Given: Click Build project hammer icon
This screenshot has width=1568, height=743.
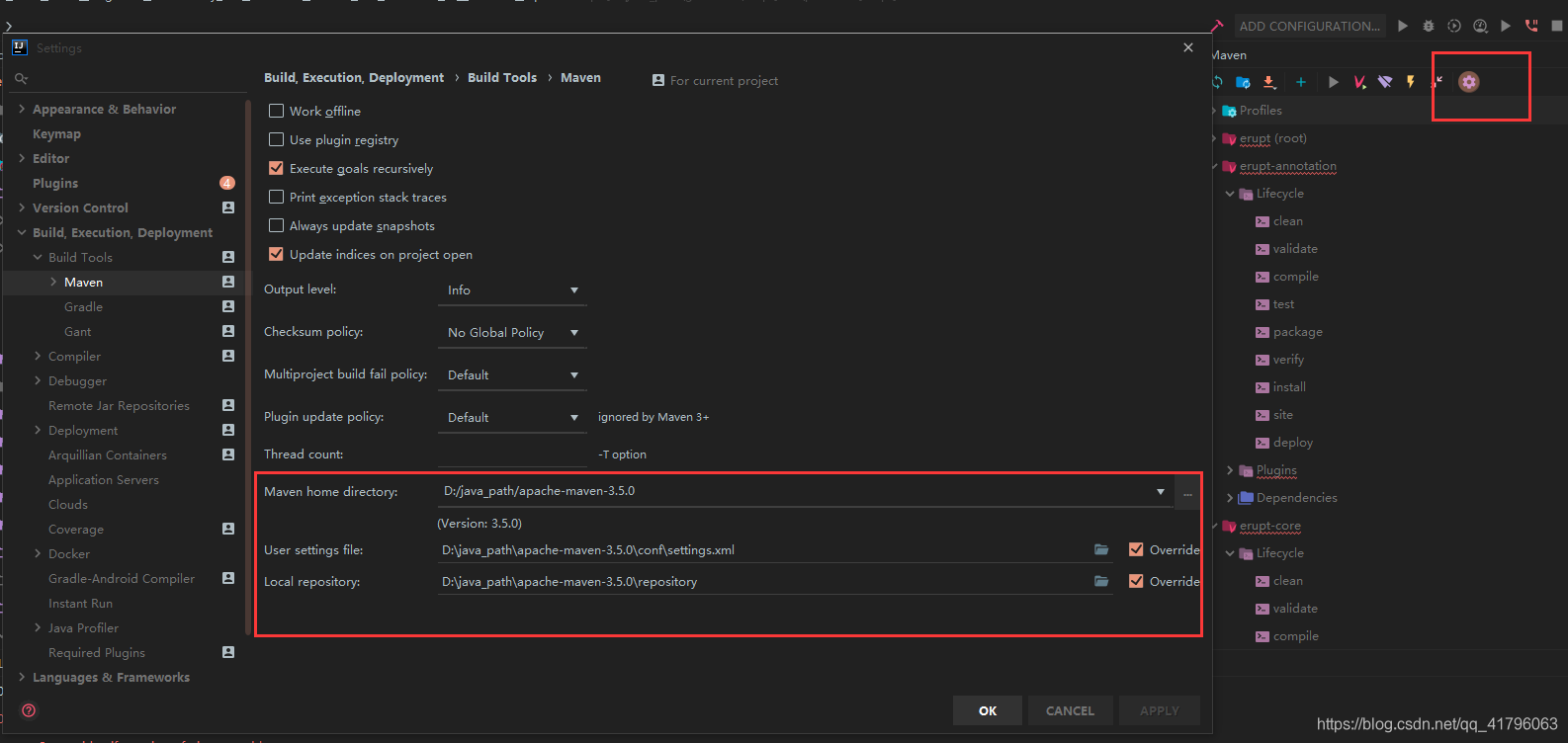Looking at the screenshot, I should (1217, 26).
